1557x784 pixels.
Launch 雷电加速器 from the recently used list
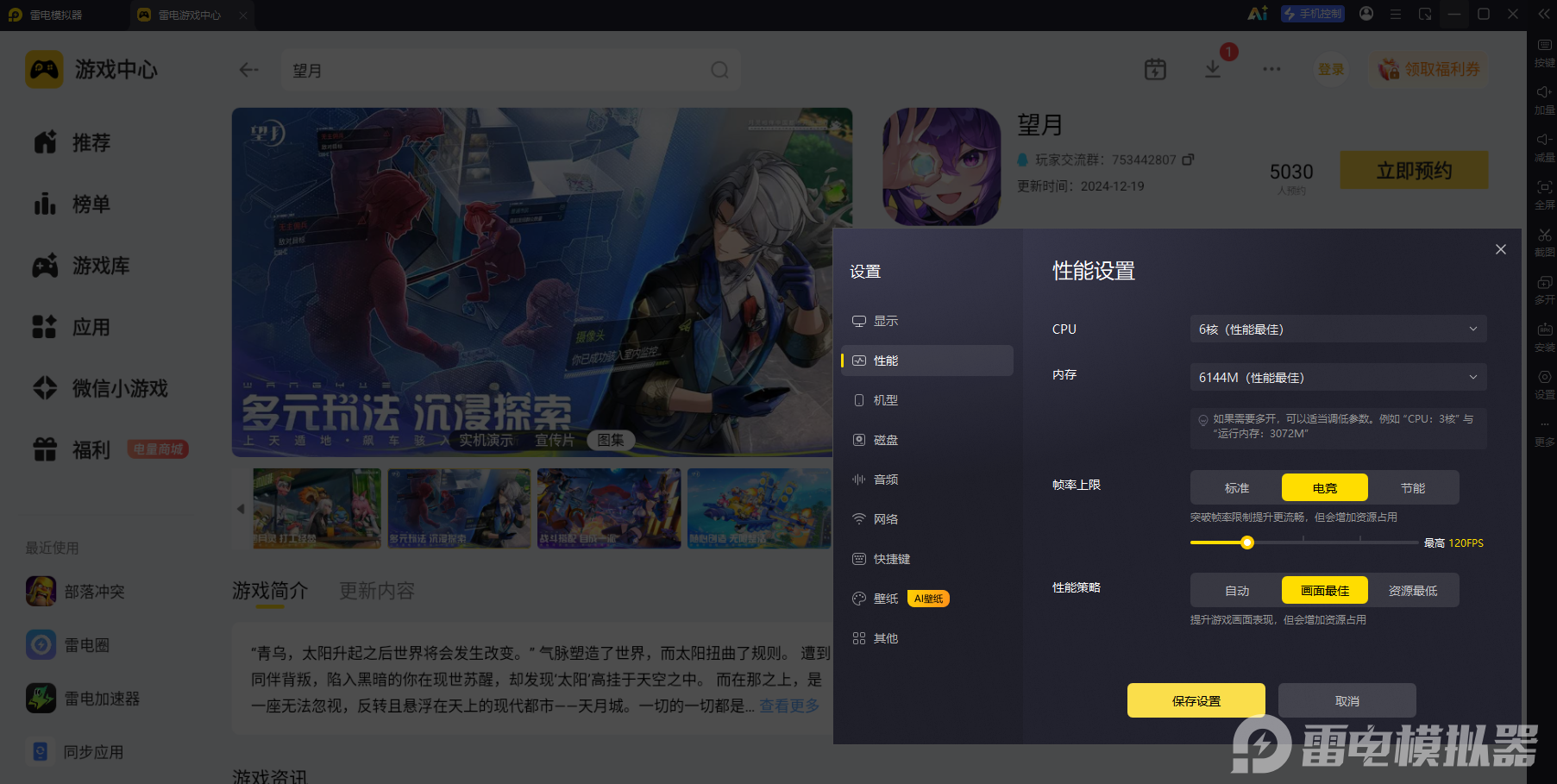click(83, 699)
